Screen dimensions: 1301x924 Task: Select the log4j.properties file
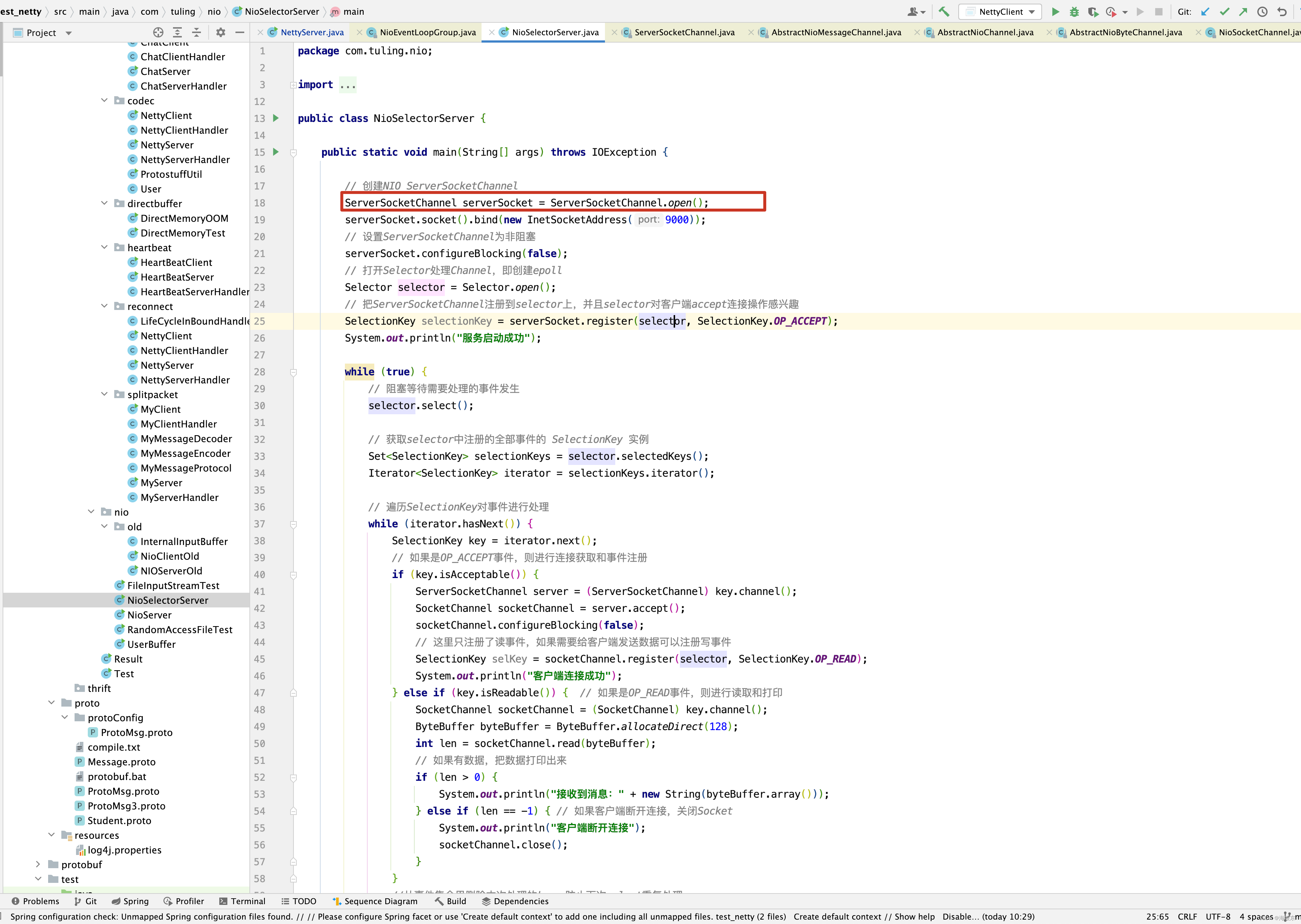coord(124,850)
